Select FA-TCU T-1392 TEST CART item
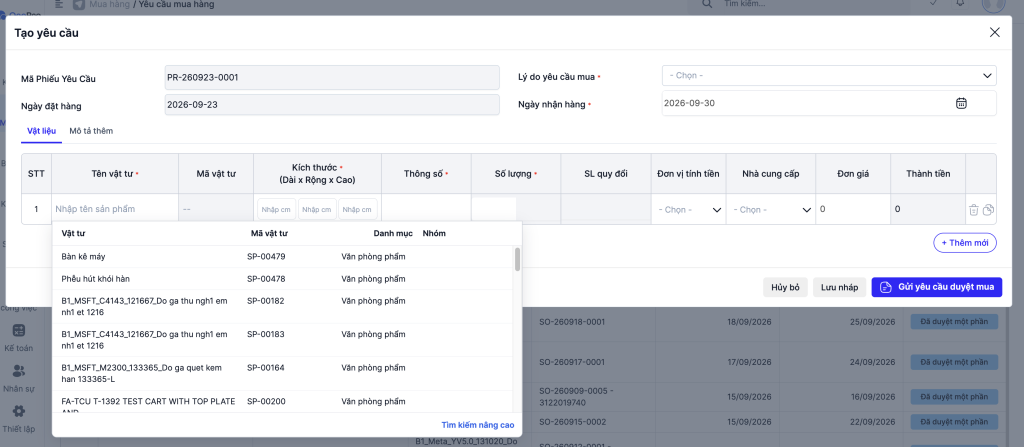This screenshot has width=1024, height=447. [x=283, y=402]
